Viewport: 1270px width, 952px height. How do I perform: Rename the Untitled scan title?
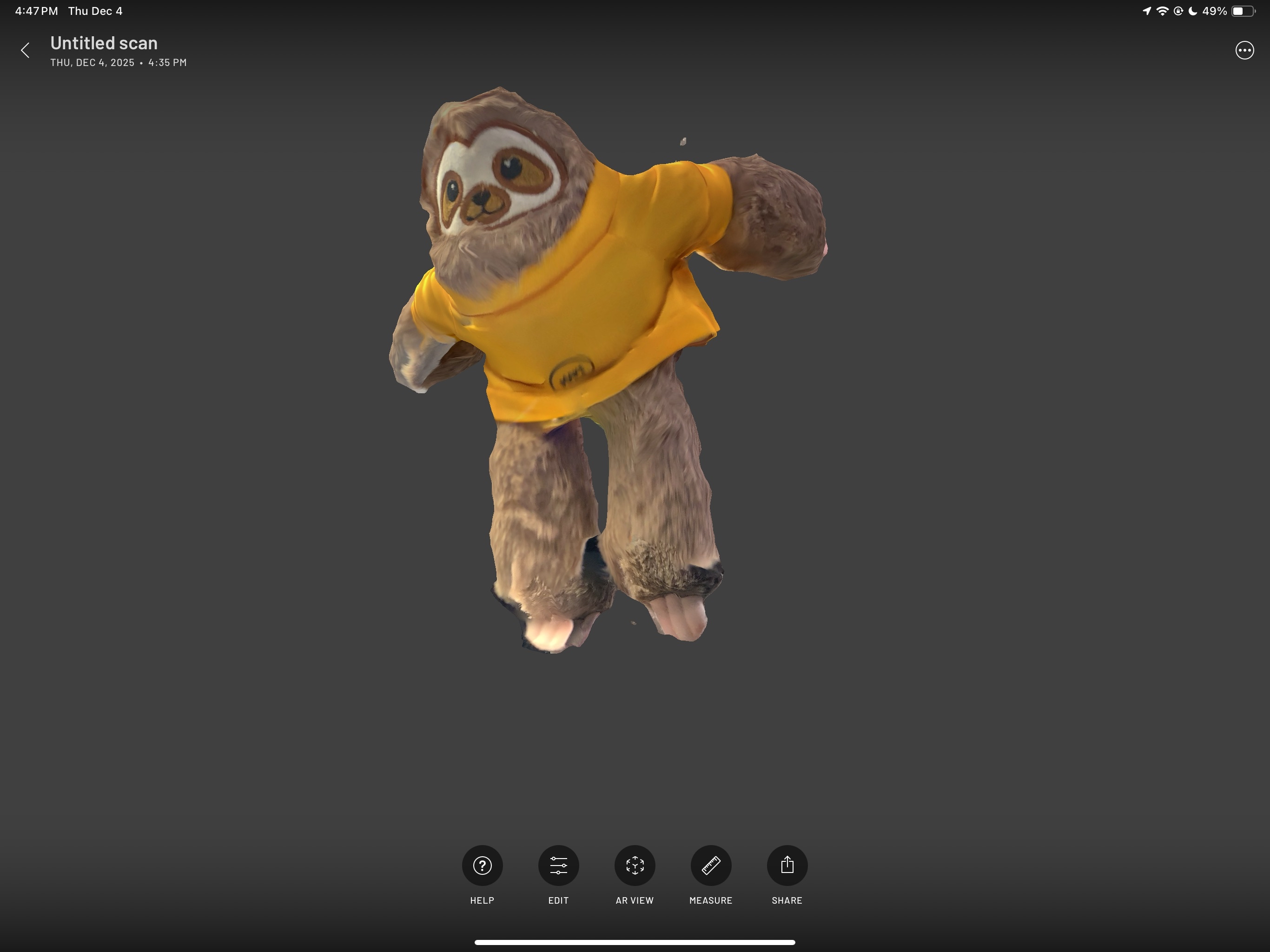(104, 42)
